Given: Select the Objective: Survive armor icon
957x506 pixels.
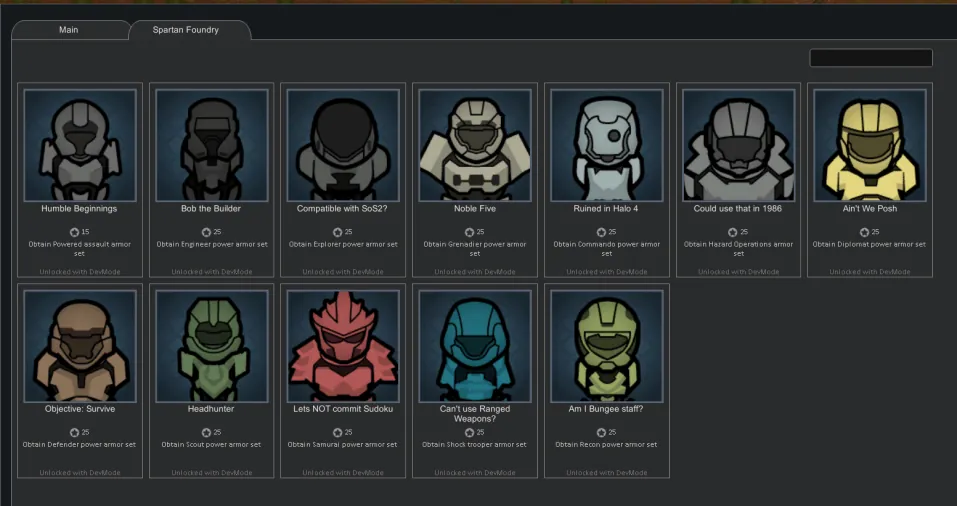Looking at the screenshot, I should coord(79,346).
